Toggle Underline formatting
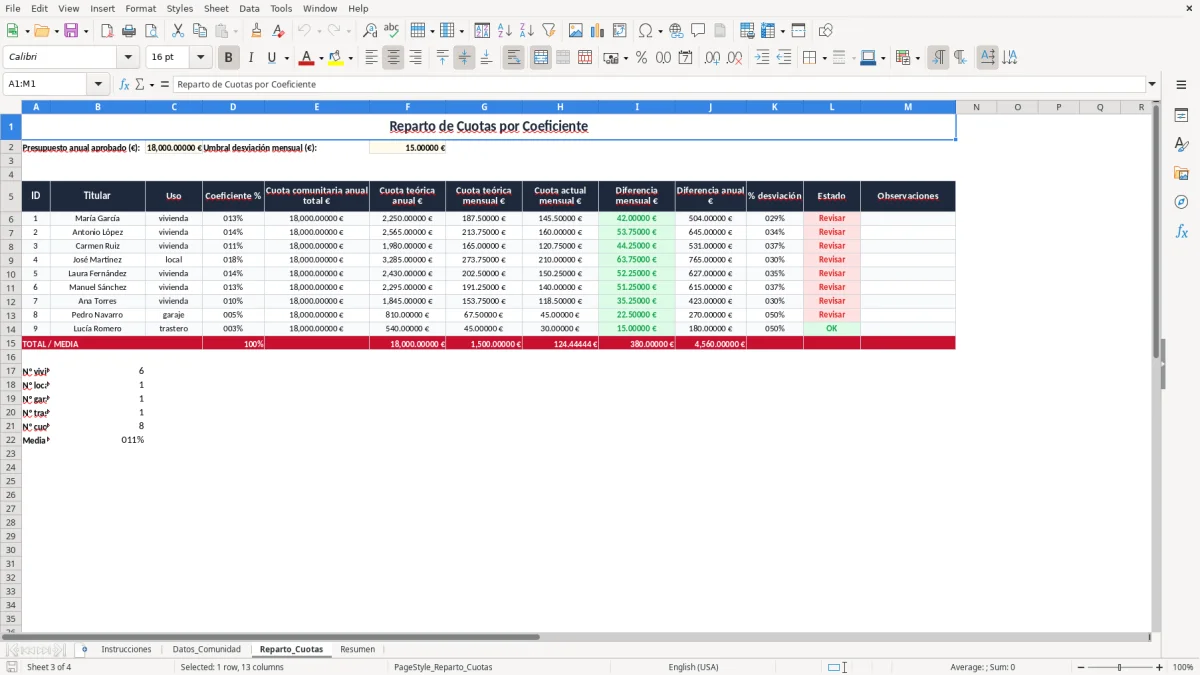The height and width of the screenshot is (675, 1200). 271,58
